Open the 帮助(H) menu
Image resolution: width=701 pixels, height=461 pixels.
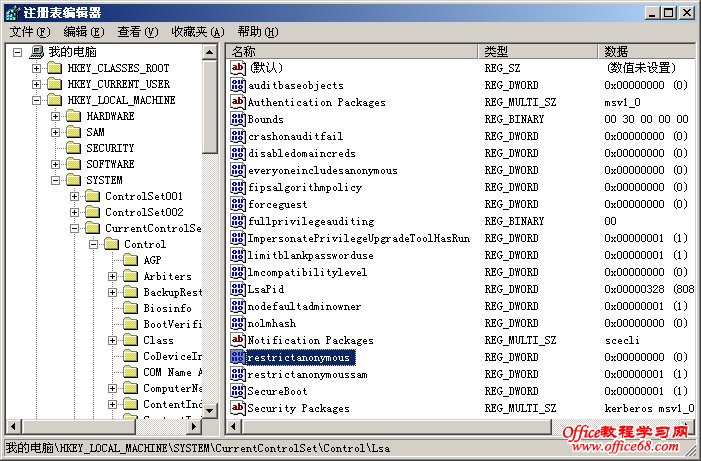[258, 32]
